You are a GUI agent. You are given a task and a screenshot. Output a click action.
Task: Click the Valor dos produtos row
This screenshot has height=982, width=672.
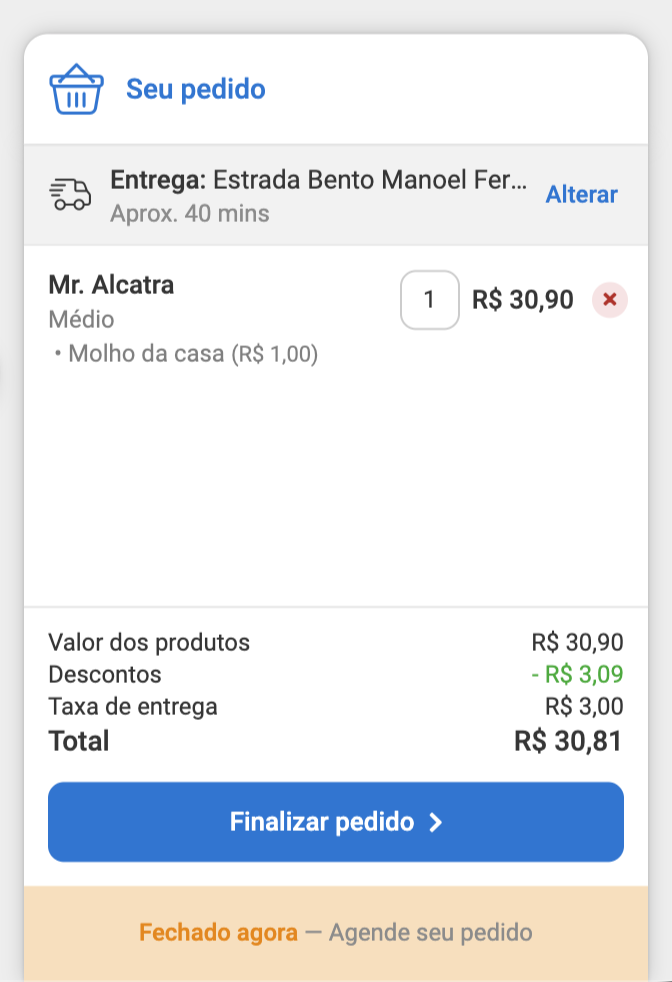click(148, 642)
